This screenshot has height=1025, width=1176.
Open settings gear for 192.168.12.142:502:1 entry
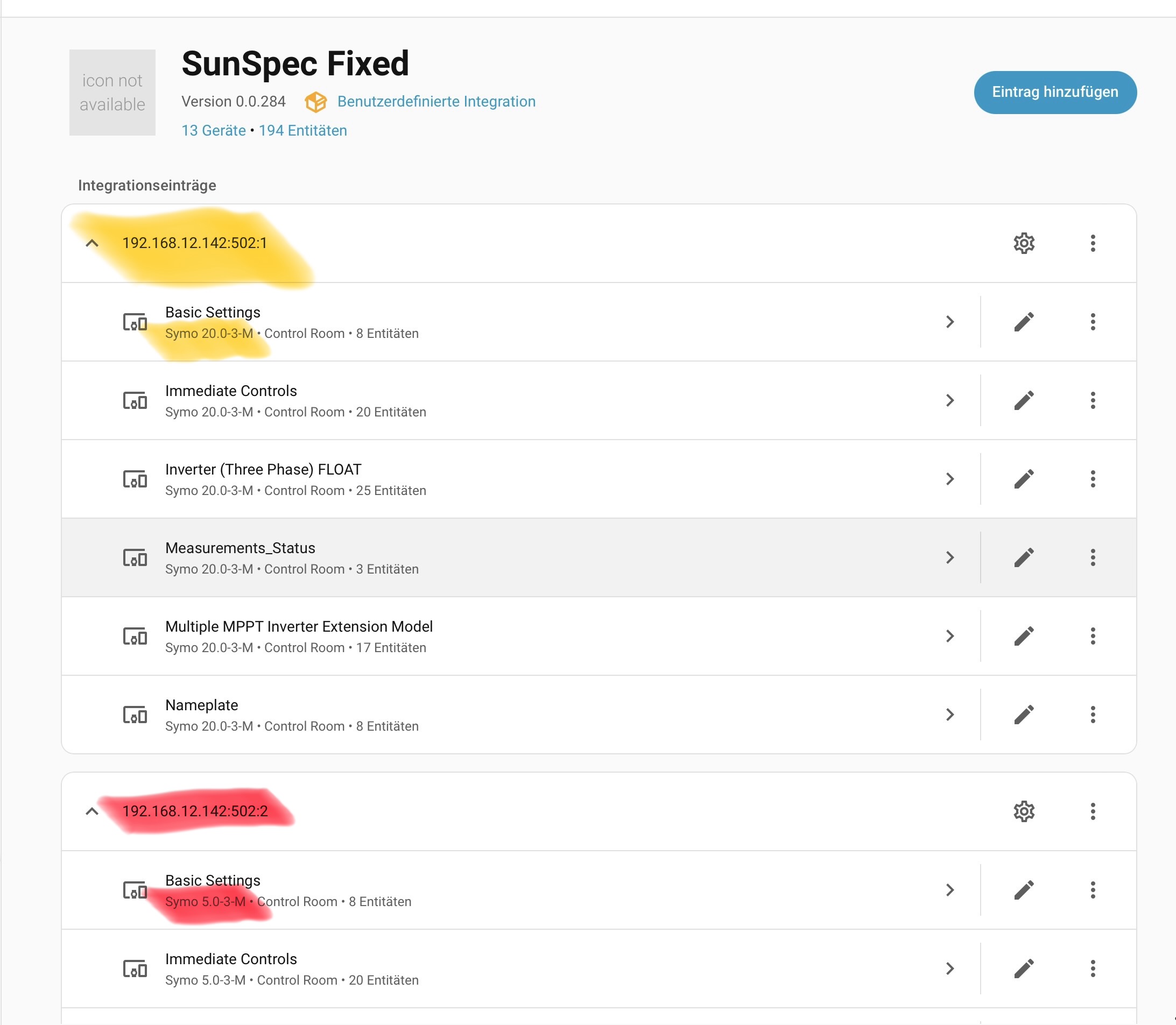1023,243
